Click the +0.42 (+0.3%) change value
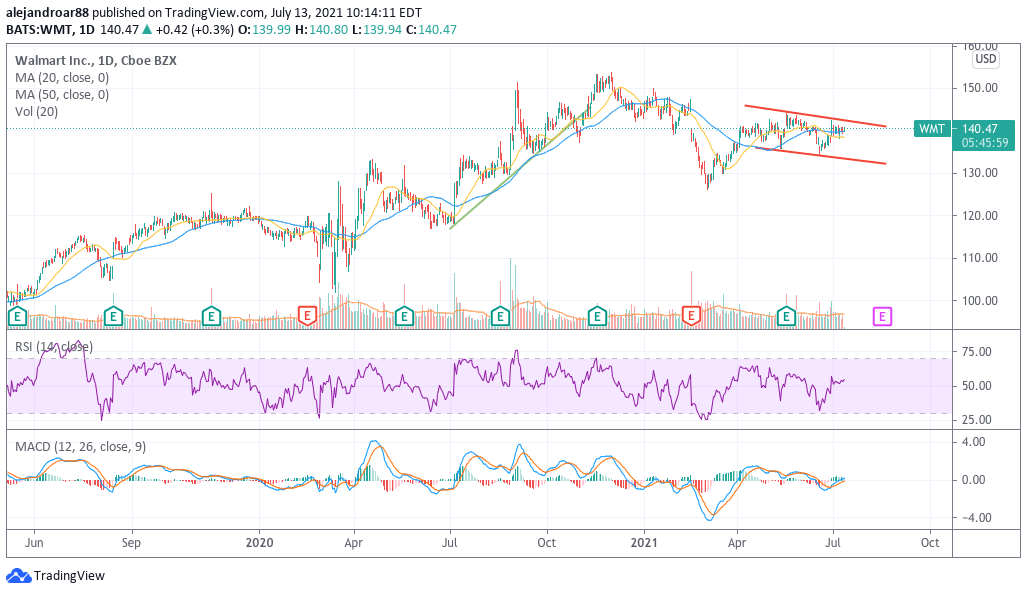Viewport: 1027px width, 594px height. (195, 29)
